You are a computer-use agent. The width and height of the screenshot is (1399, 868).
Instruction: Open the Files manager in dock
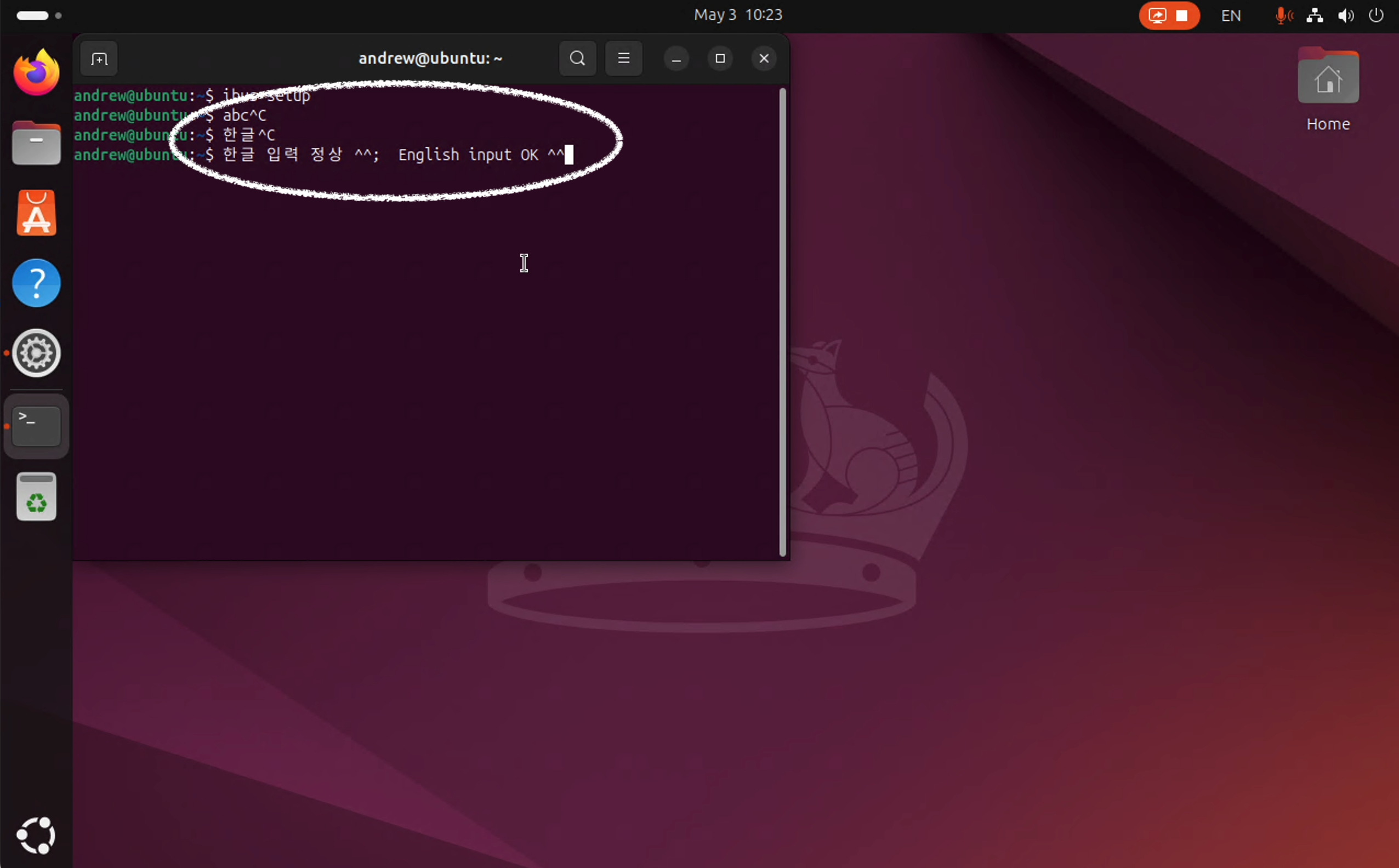click(36, 144)
